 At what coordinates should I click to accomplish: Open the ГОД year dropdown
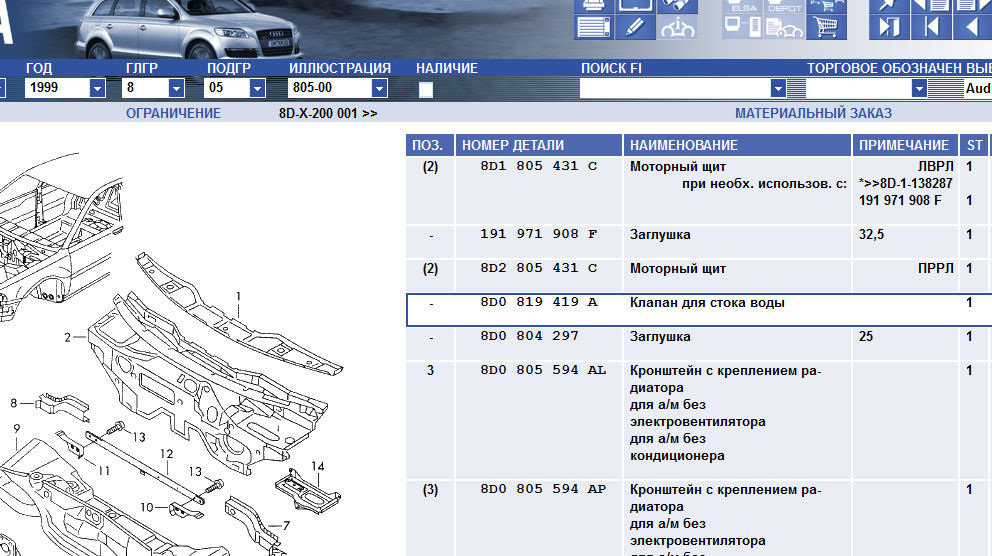(x=97, y=89)
